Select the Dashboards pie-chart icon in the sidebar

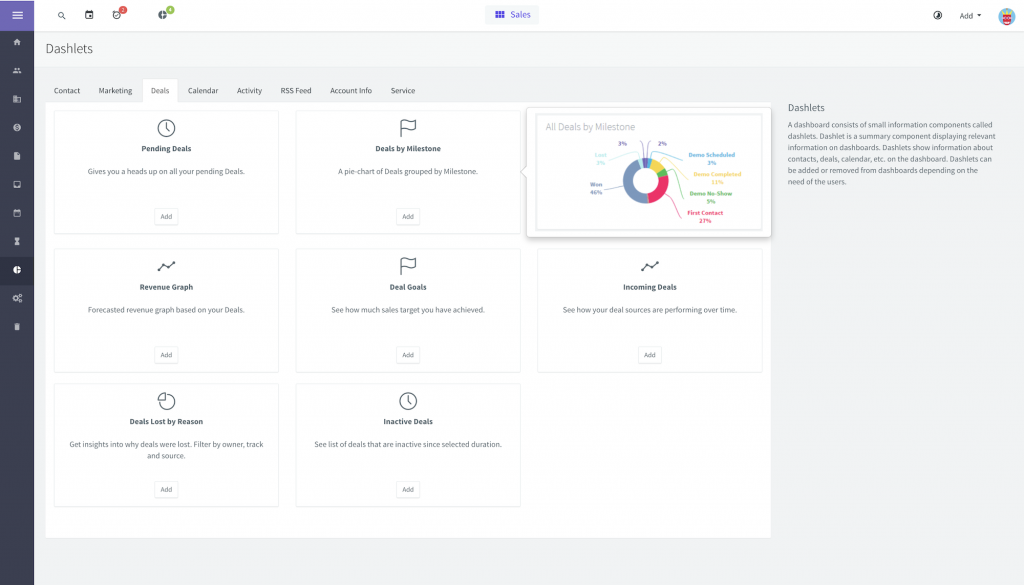point(15,269)
